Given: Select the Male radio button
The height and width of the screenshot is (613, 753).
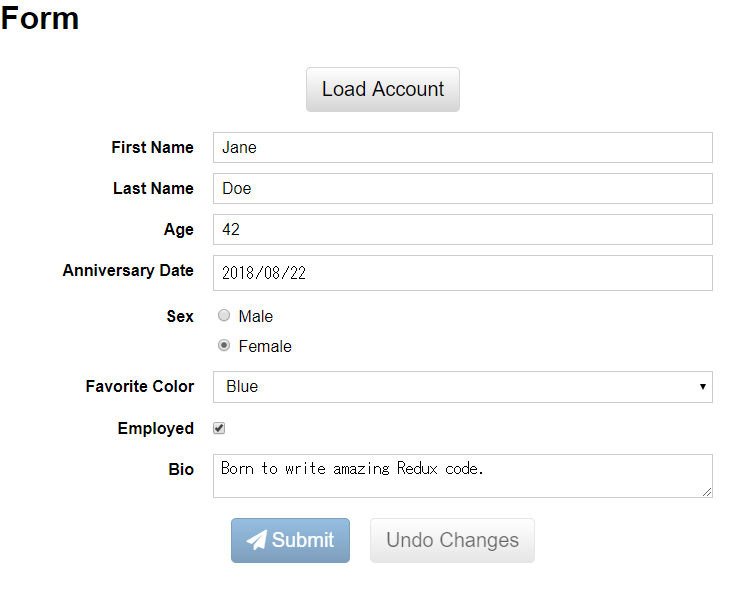Looking at the screenshot, I should click(x=224, y=316).
